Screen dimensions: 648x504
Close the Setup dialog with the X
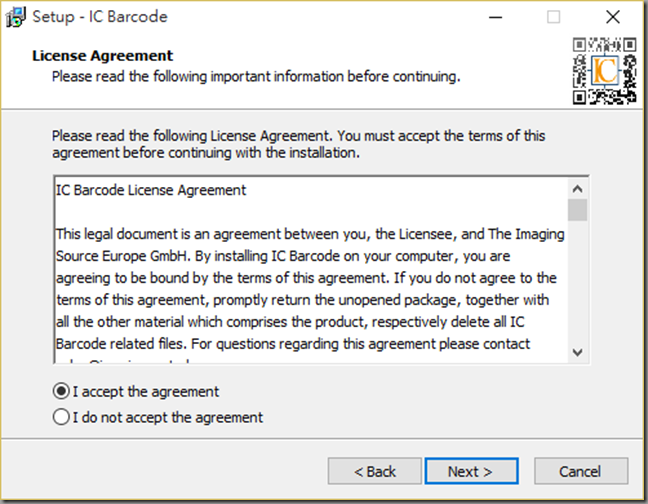coord(613,17)
